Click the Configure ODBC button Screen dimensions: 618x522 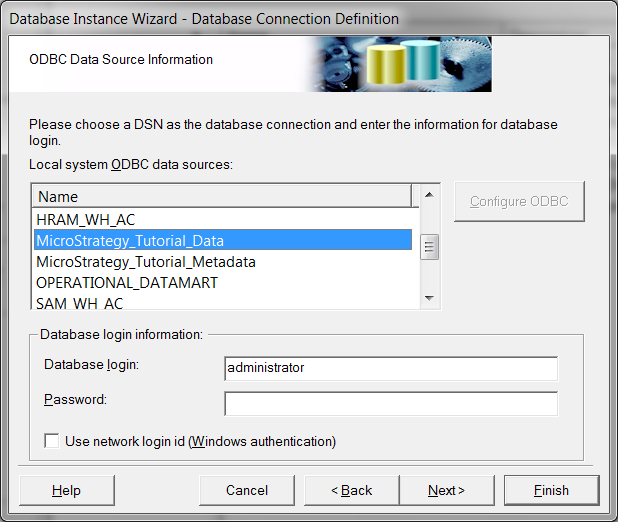(519, 201)
